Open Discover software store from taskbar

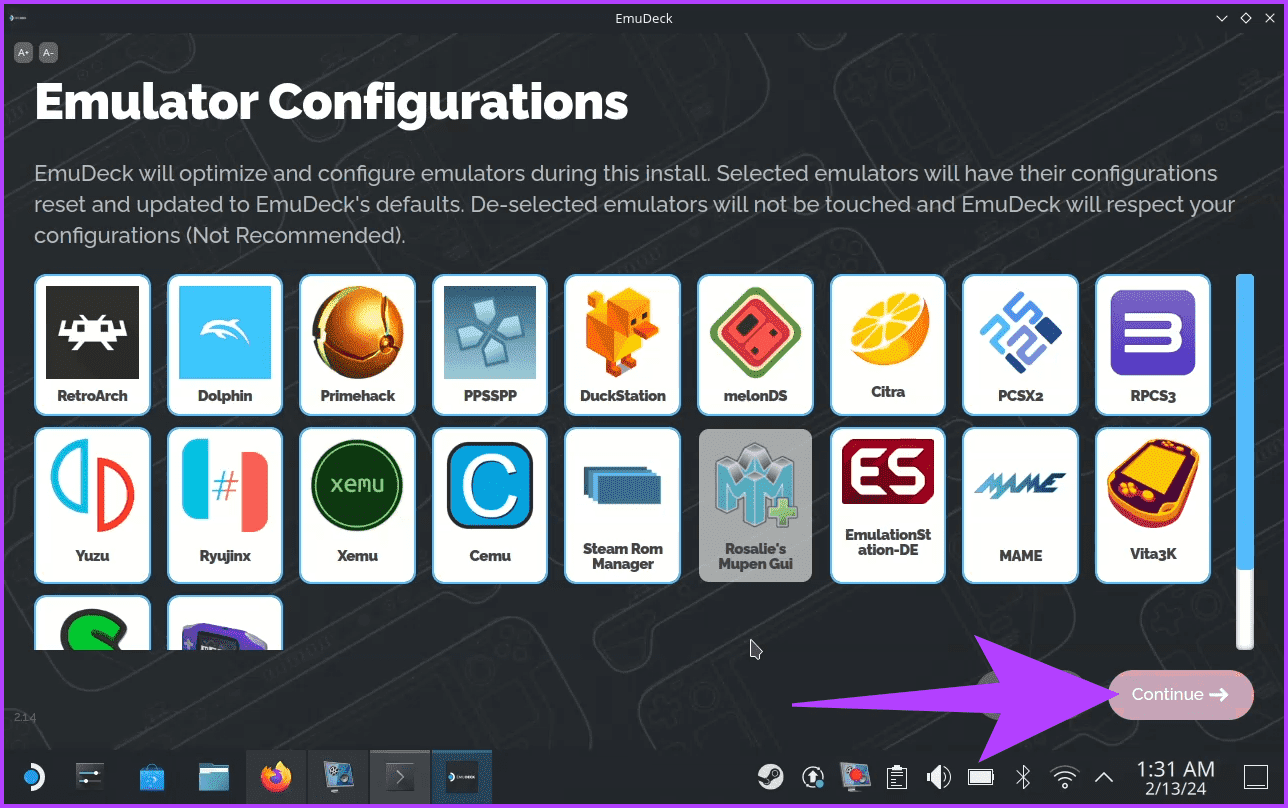[x=152, y=776]
